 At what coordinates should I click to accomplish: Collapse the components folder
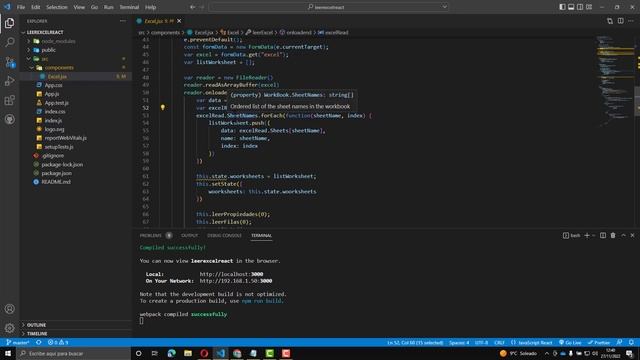coord(32,67)
